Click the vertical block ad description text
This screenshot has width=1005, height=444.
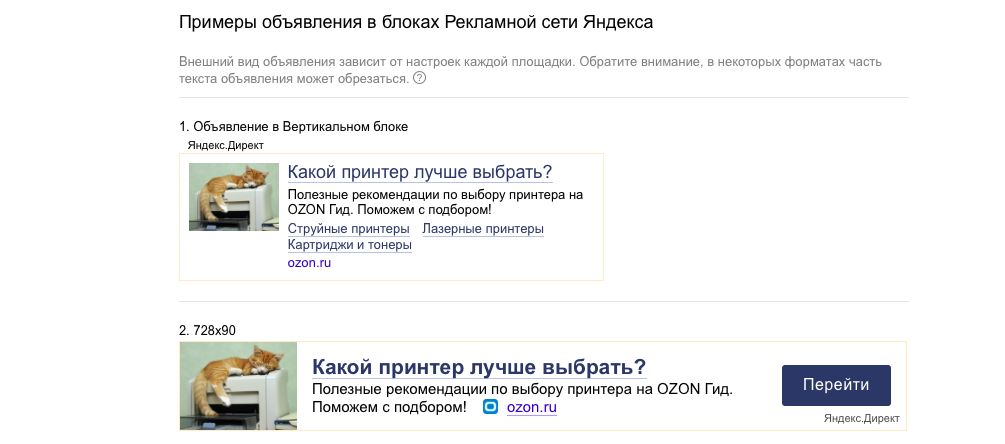[435, 202]
